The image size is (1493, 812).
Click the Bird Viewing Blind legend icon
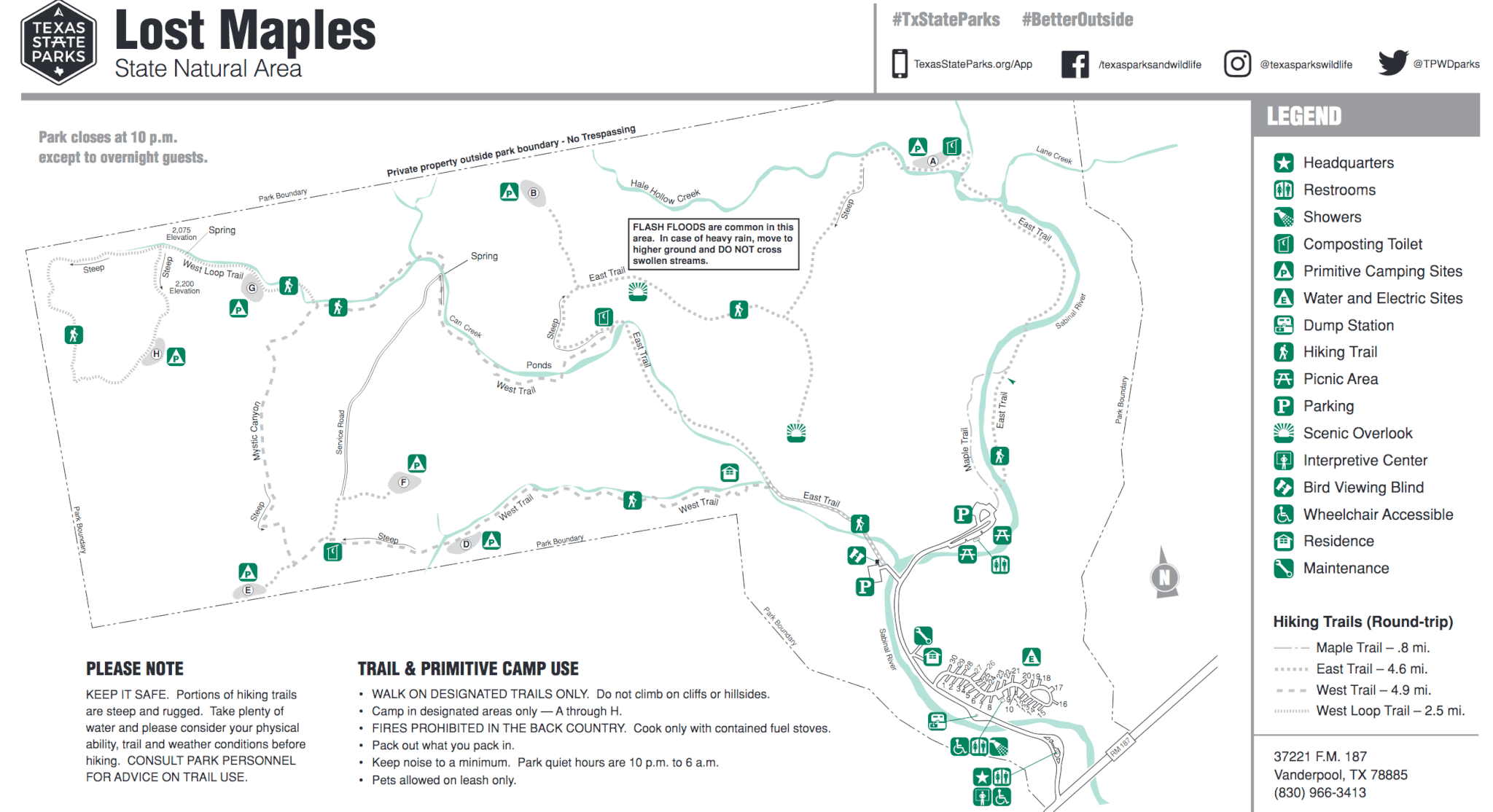[x=1284, y=487]
